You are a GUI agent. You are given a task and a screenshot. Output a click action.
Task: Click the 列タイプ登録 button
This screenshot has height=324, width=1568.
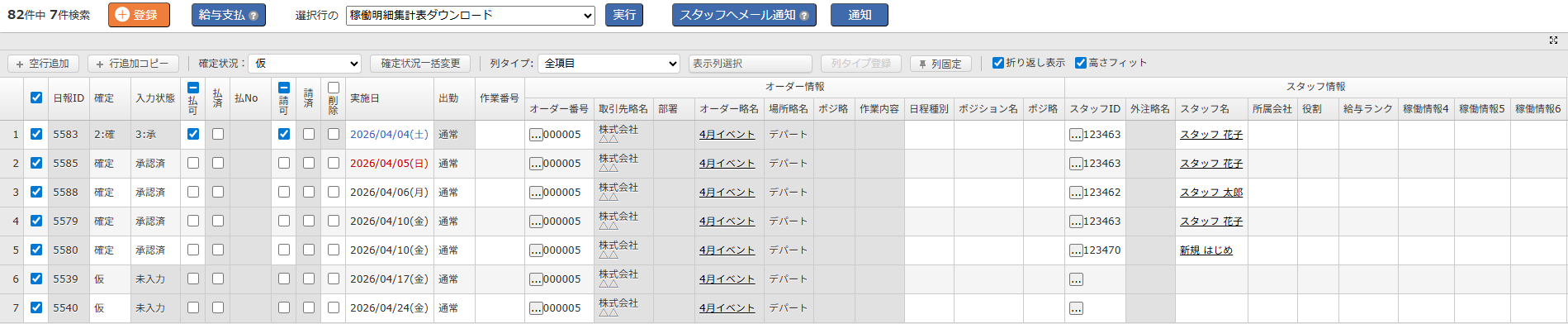861,64
